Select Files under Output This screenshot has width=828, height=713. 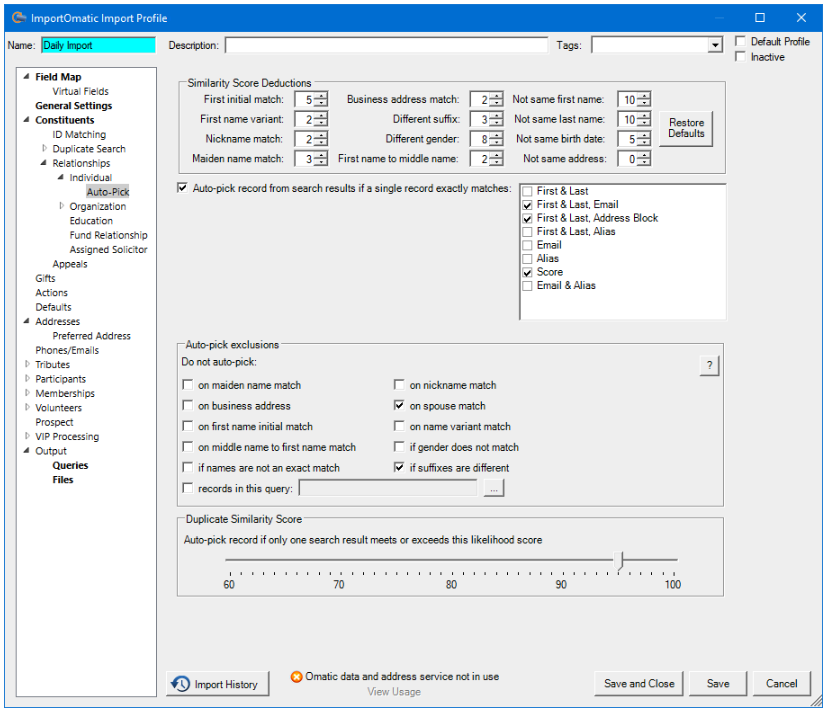click(63, 480)
